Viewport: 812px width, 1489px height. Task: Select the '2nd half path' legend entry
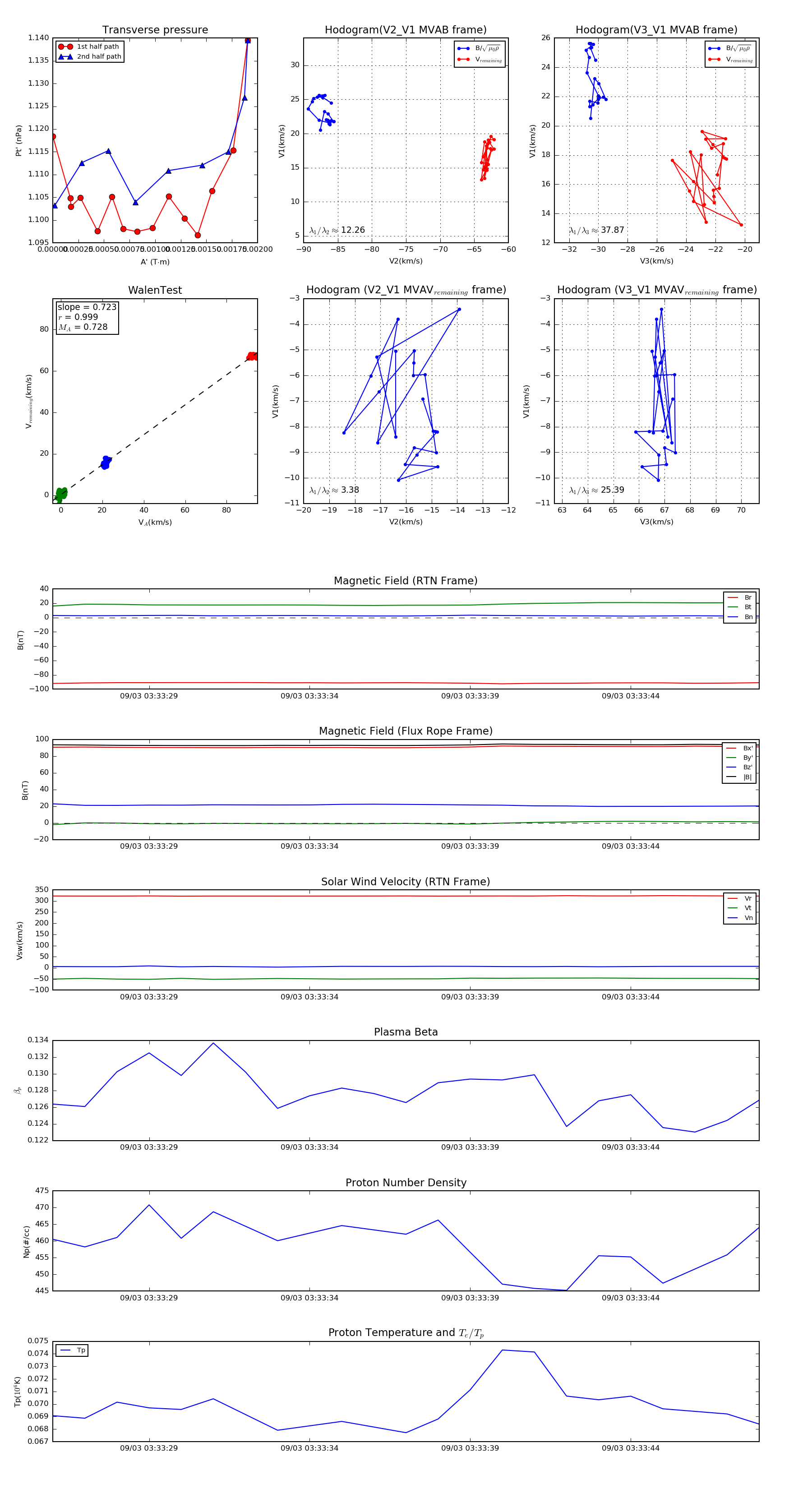pos(90,57)
